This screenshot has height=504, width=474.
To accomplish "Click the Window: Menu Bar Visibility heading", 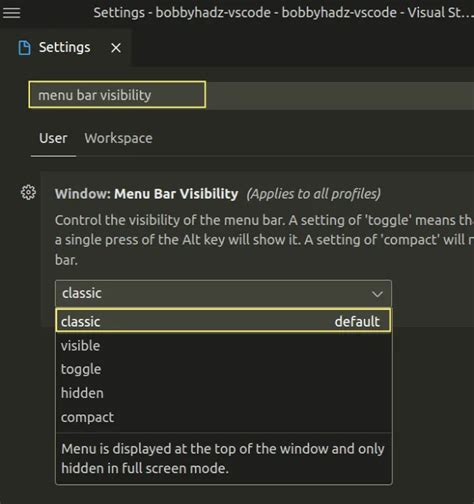I will 147,194.
